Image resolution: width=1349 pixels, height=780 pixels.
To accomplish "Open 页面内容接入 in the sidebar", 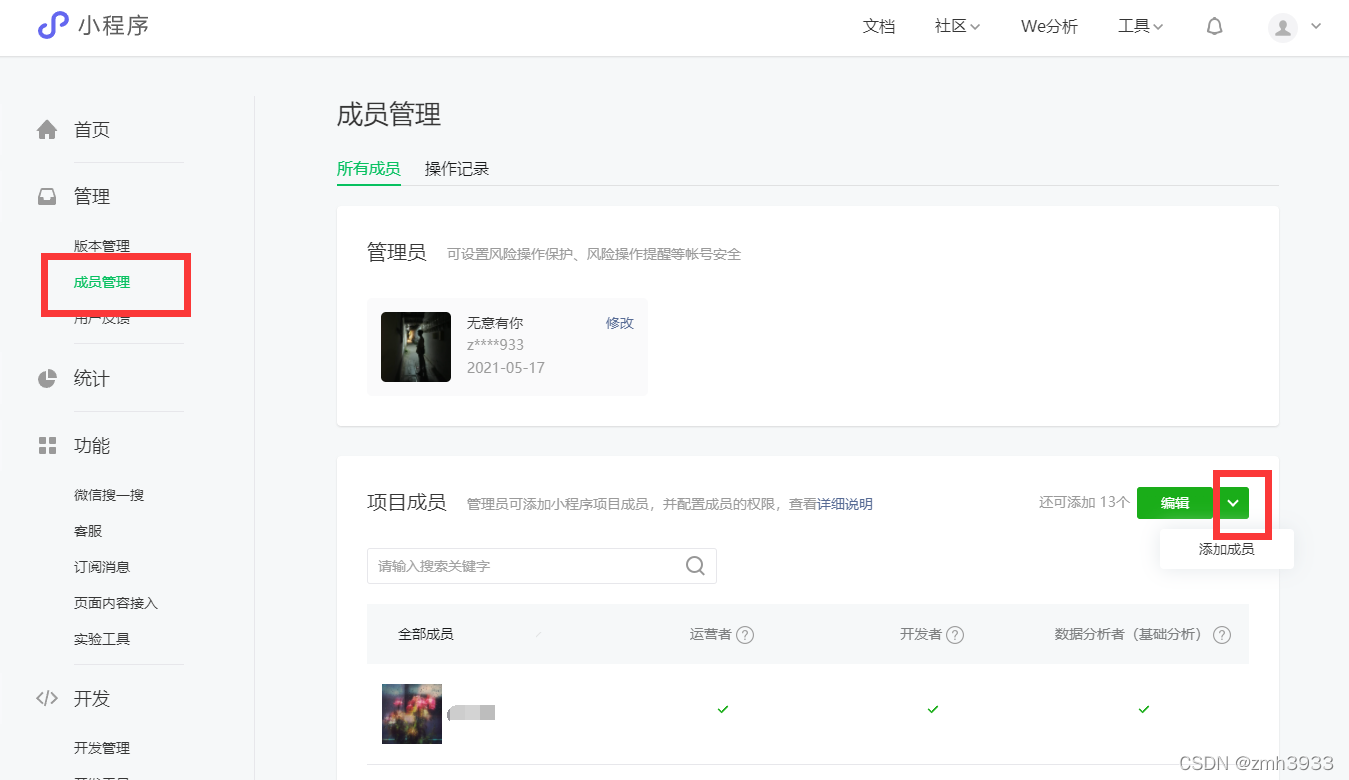I will 116,603.
